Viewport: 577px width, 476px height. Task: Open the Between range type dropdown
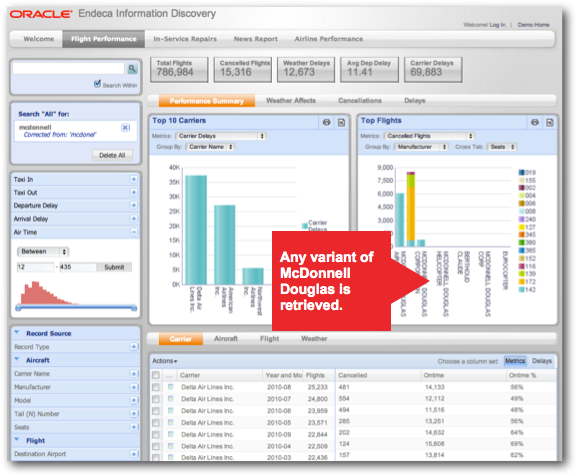(x=43, y=252)
